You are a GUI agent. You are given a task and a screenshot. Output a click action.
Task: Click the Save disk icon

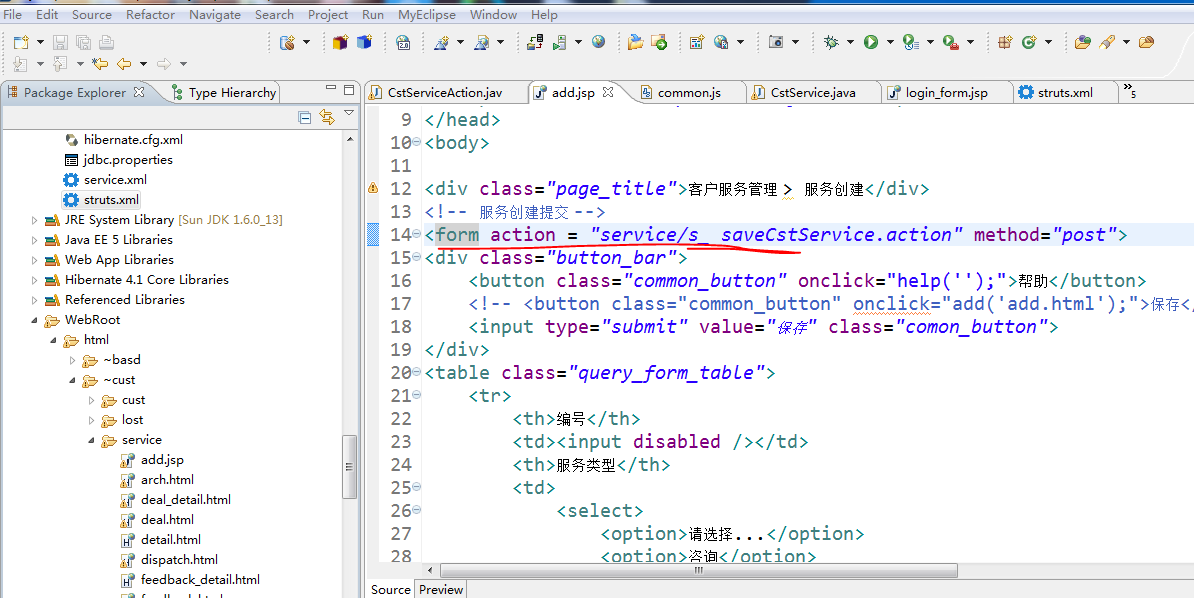[60, 43]
